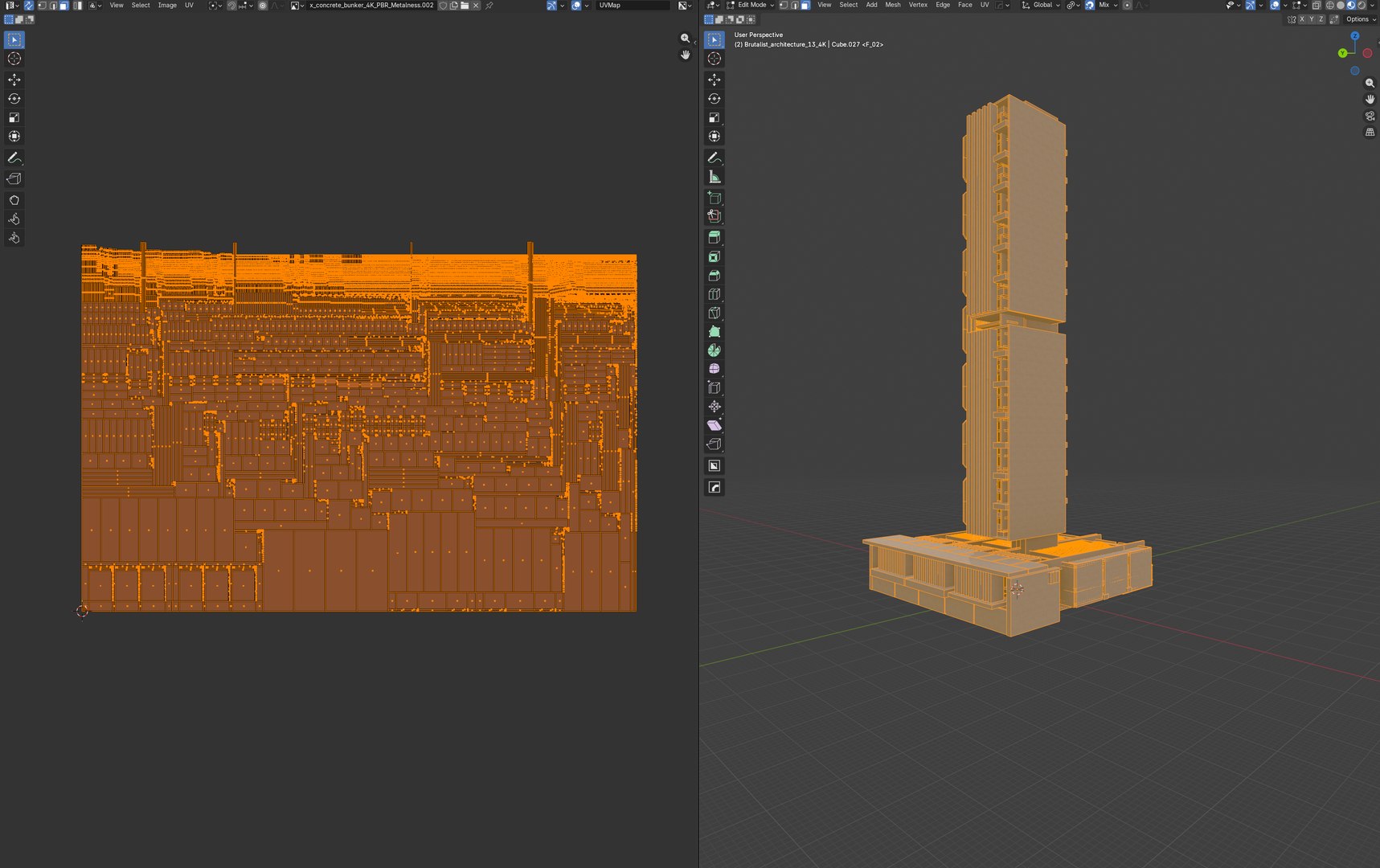Screen dimensions: 1380x868
Task: Select the Rotate tool in UV editor
Action: (x=14, y=99)
